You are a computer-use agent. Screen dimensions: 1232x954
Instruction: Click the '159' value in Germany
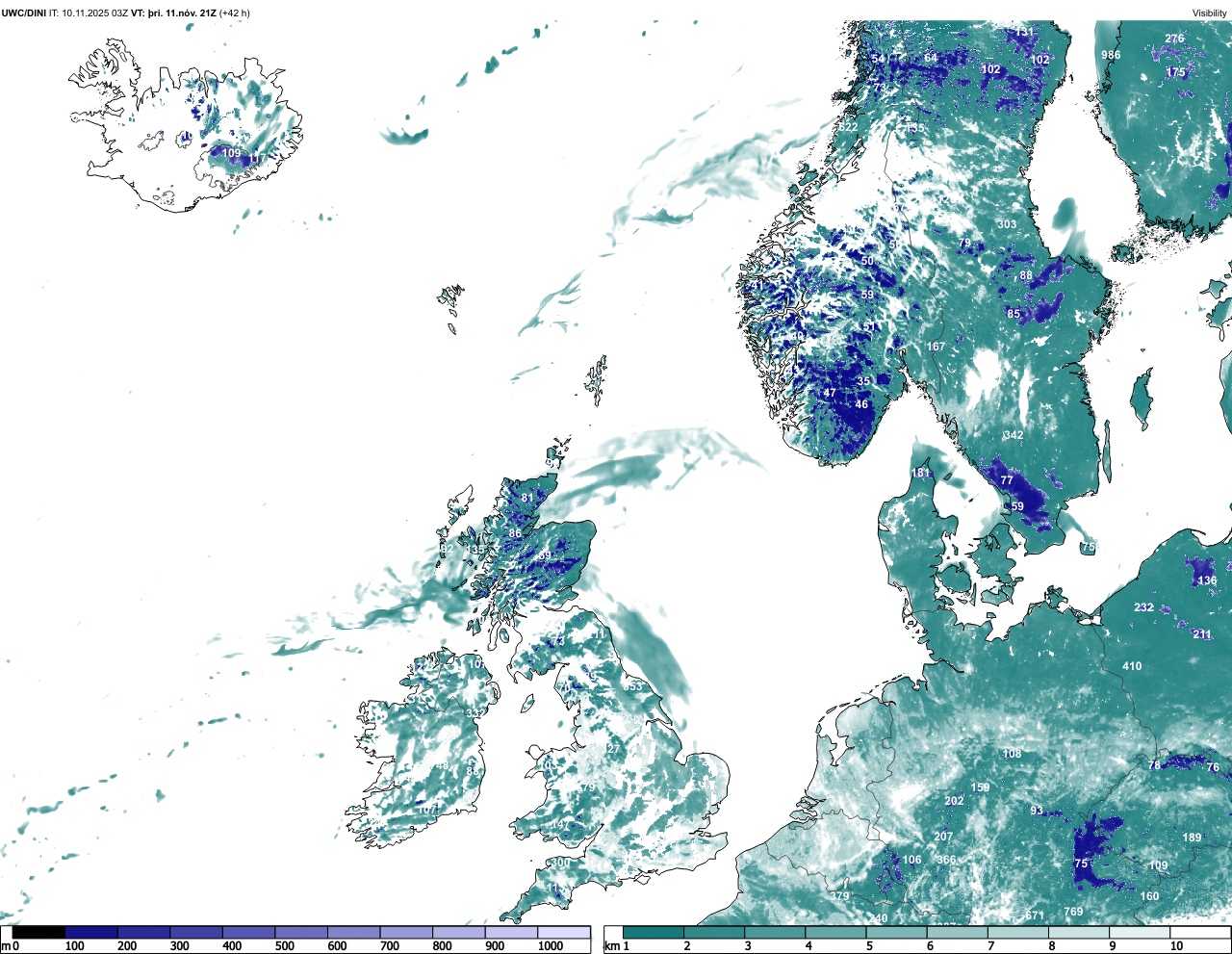[x=980, y=787]
